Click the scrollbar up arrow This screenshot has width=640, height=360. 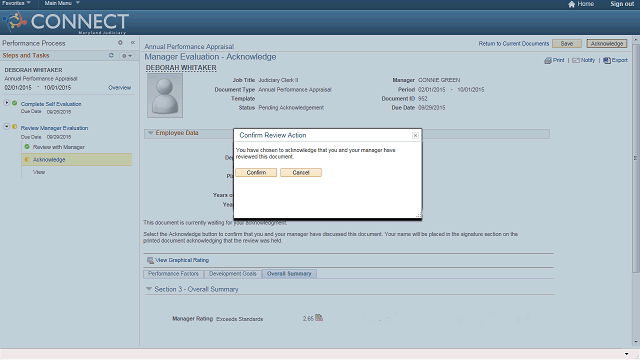click(635, 40)
